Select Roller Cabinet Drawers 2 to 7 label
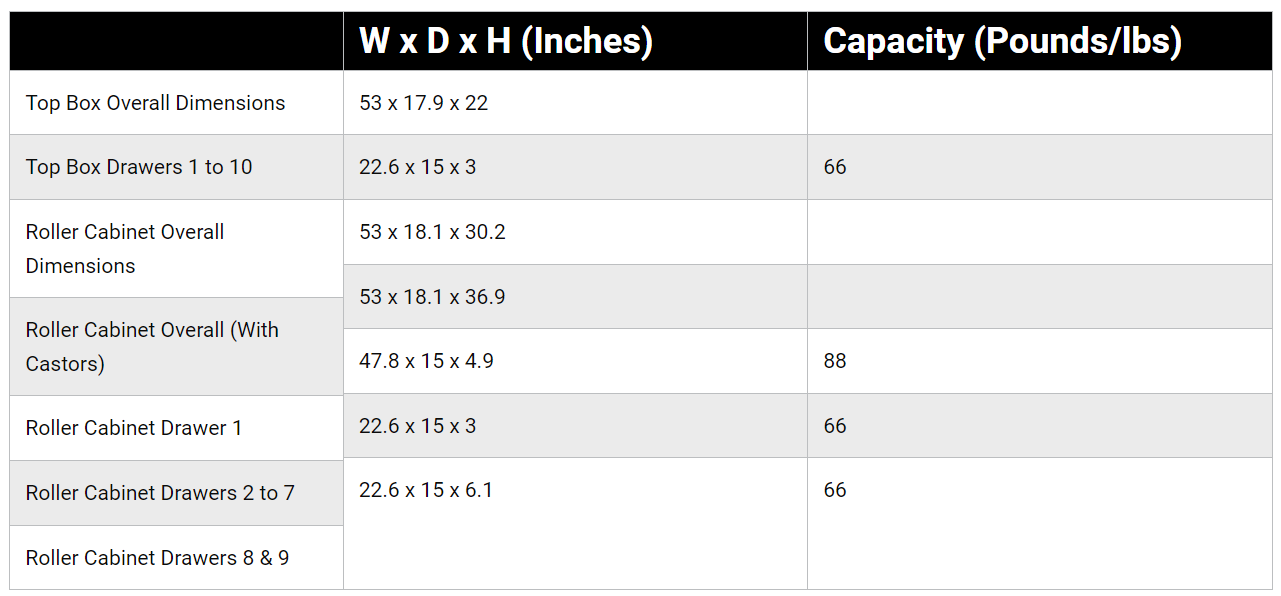This screenshot has width=1281, height=596. point(160,493)
